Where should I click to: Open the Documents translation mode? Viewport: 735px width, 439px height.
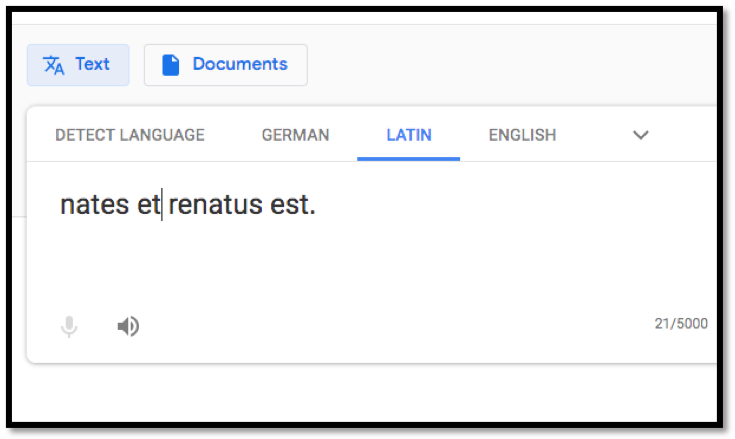(226, 65)
